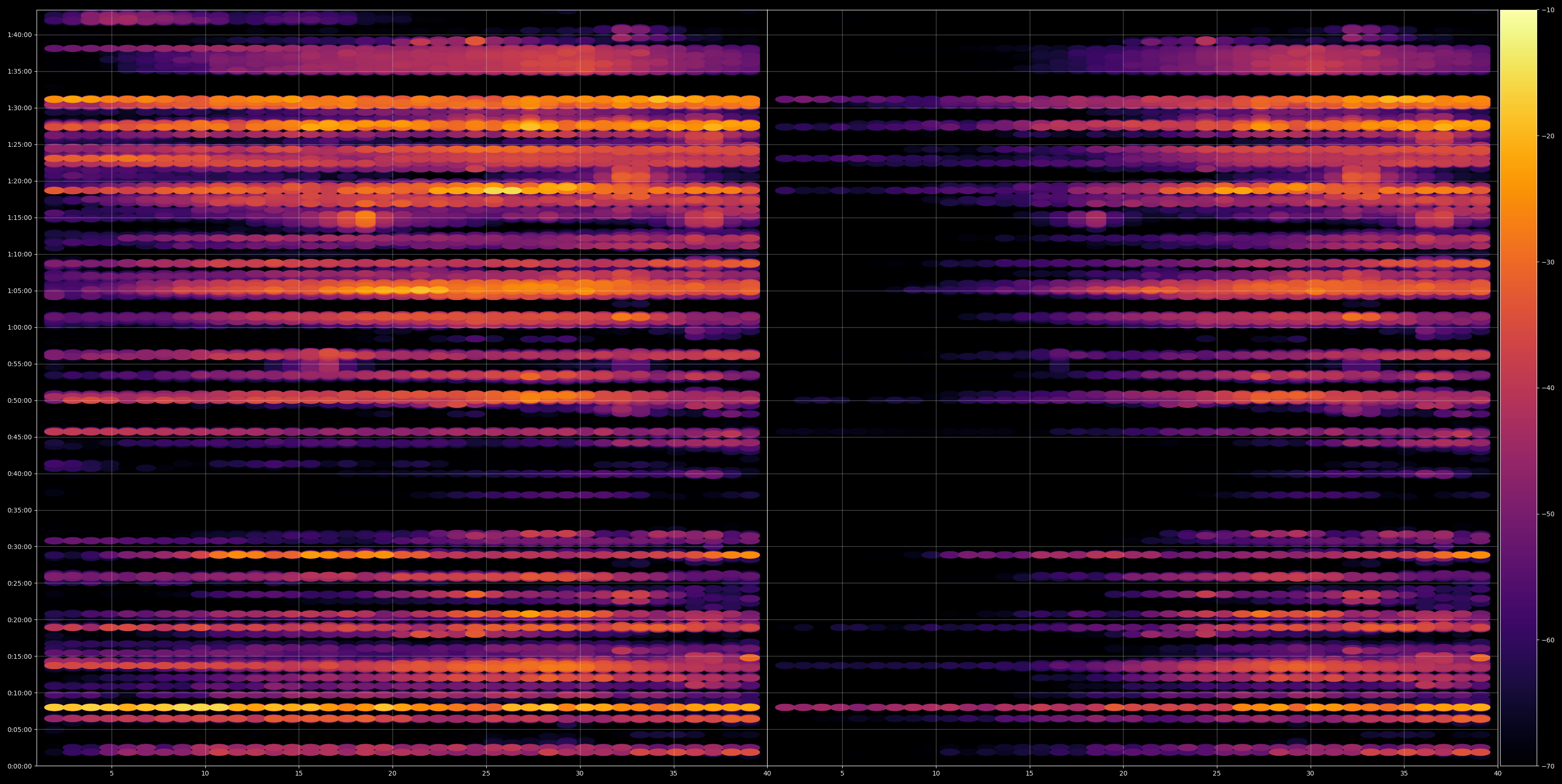Click the y-axis label 1:25:00
The image size is (1562, 784).
(19, 144)
